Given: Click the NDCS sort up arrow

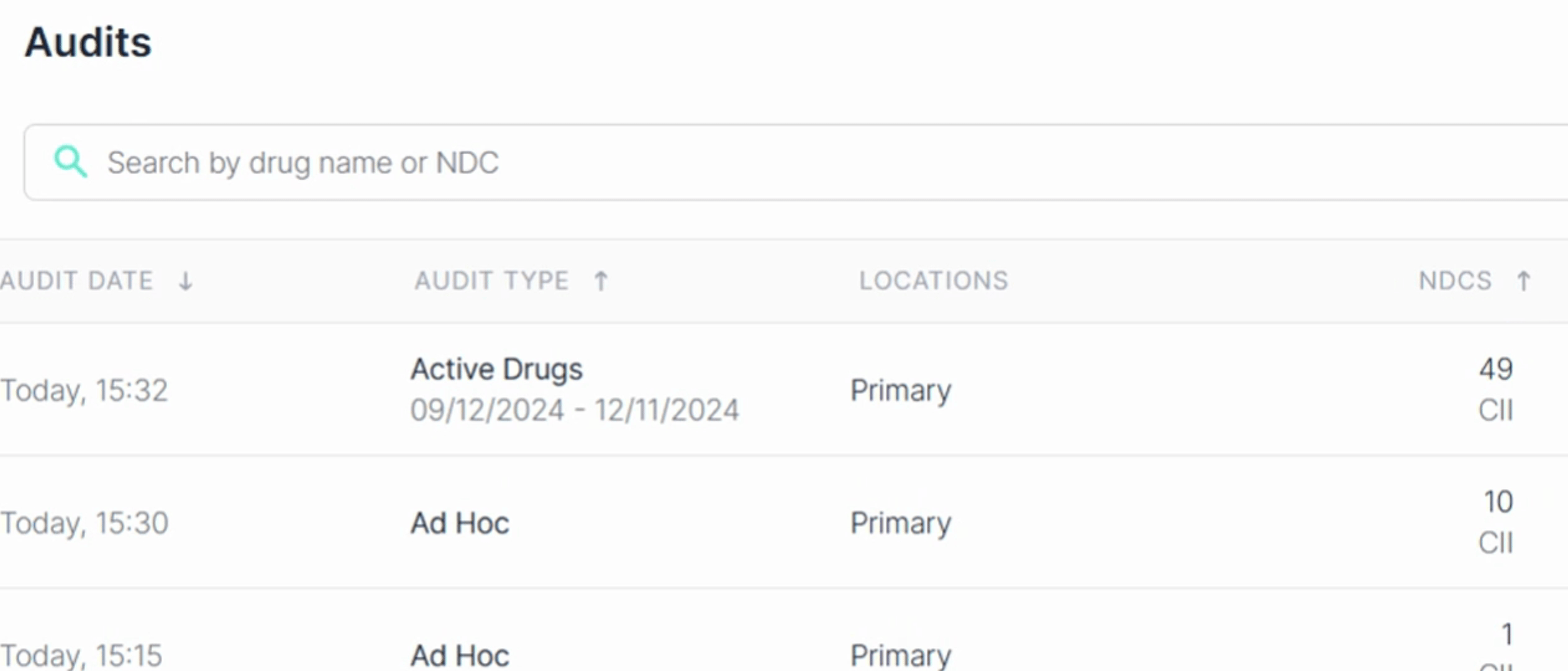Looking at the screenshot, I should coord(1523,281).
